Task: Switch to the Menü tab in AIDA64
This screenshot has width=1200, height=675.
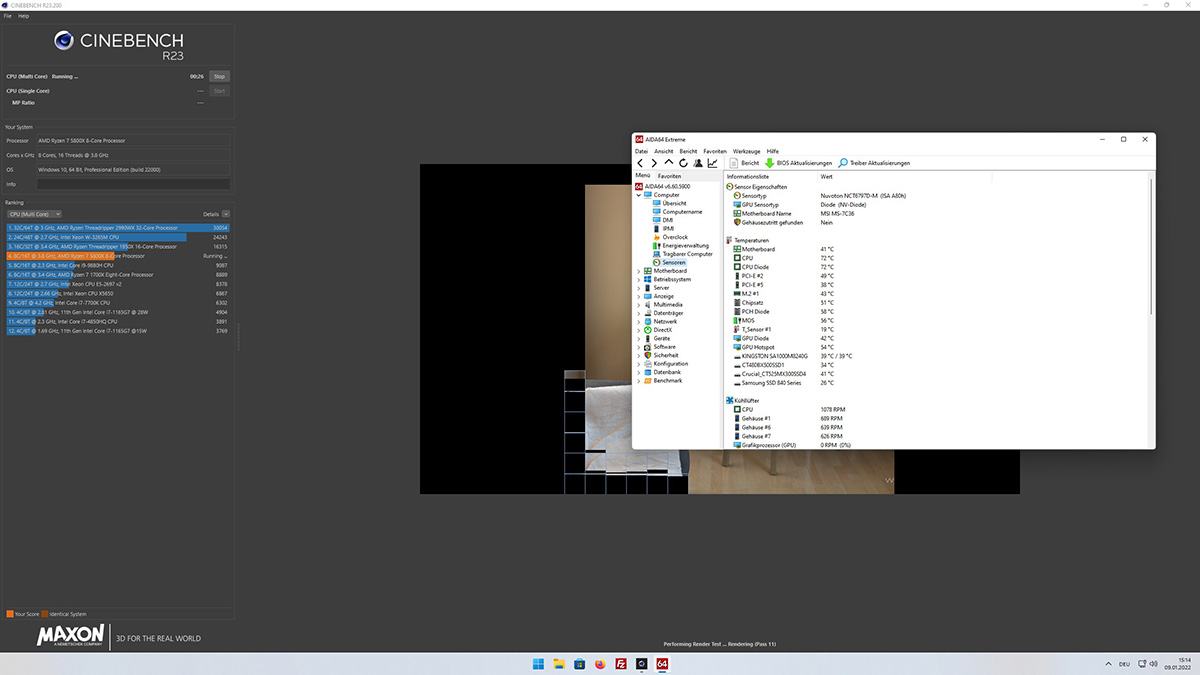Action: click(643, 176)
